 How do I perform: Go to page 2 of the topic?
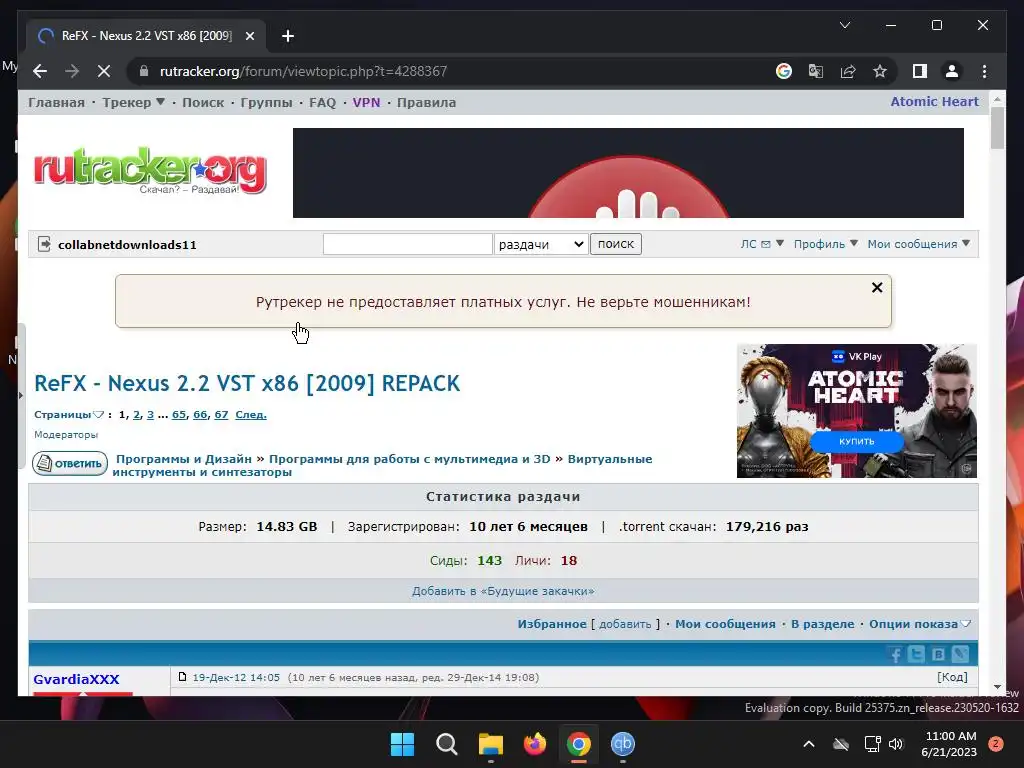click(136, 415)
